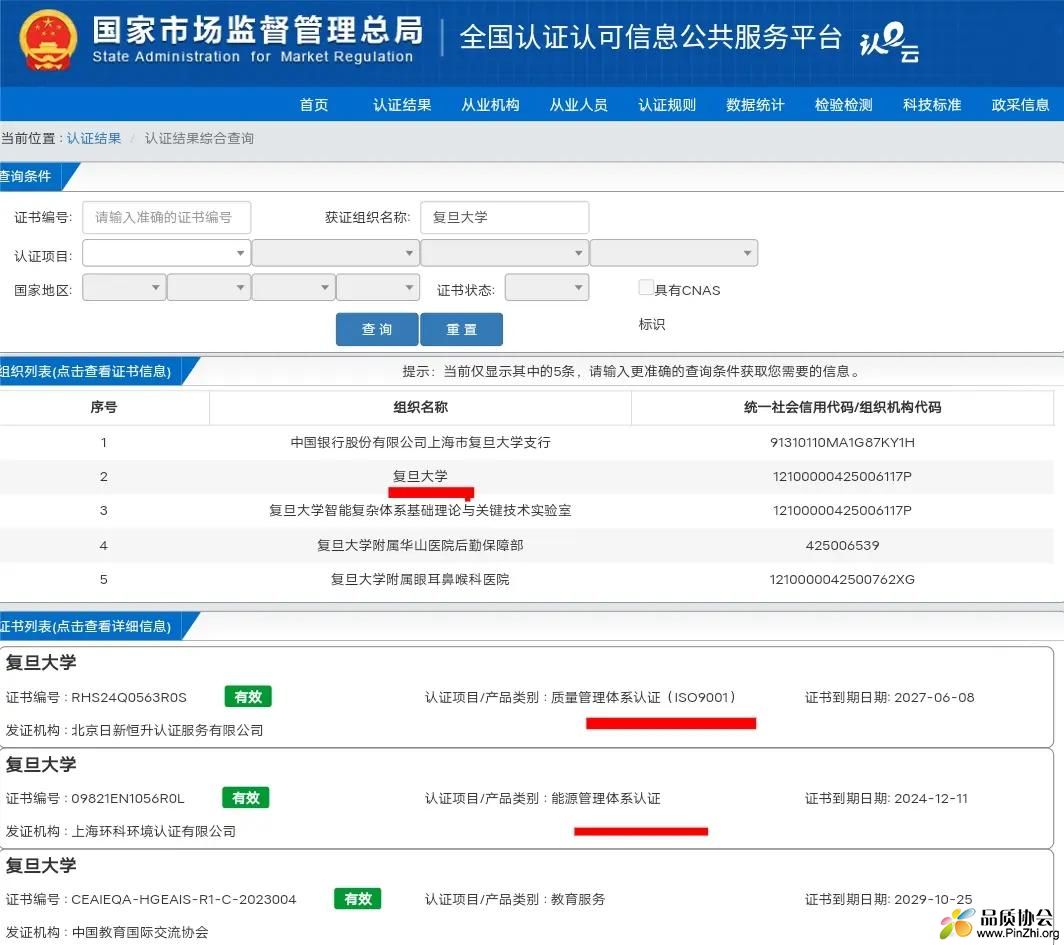
Task: Expand the second 国家地区 dropdown
Action: click(209, 288)
